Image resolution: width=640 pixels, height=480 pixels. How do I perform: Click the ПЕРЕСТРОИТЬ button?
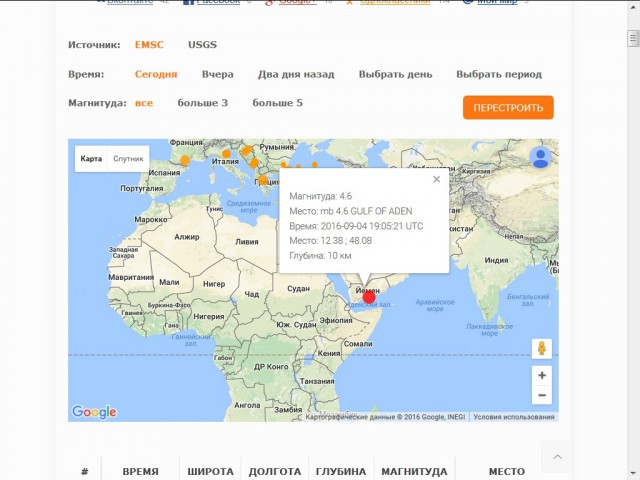click(508, 108)
